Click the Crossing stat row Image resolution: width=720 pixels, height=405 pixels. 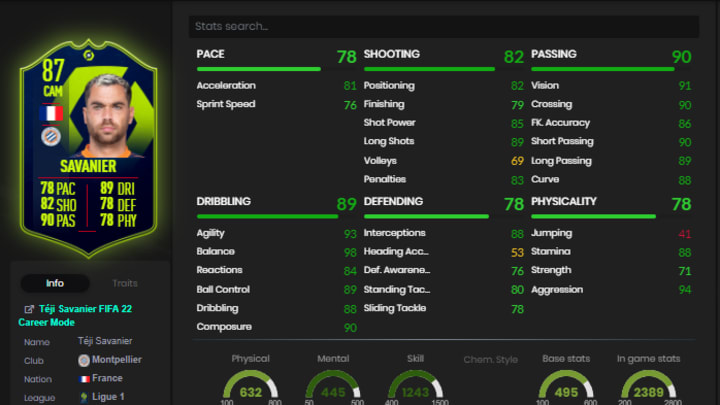click(611, 104)
